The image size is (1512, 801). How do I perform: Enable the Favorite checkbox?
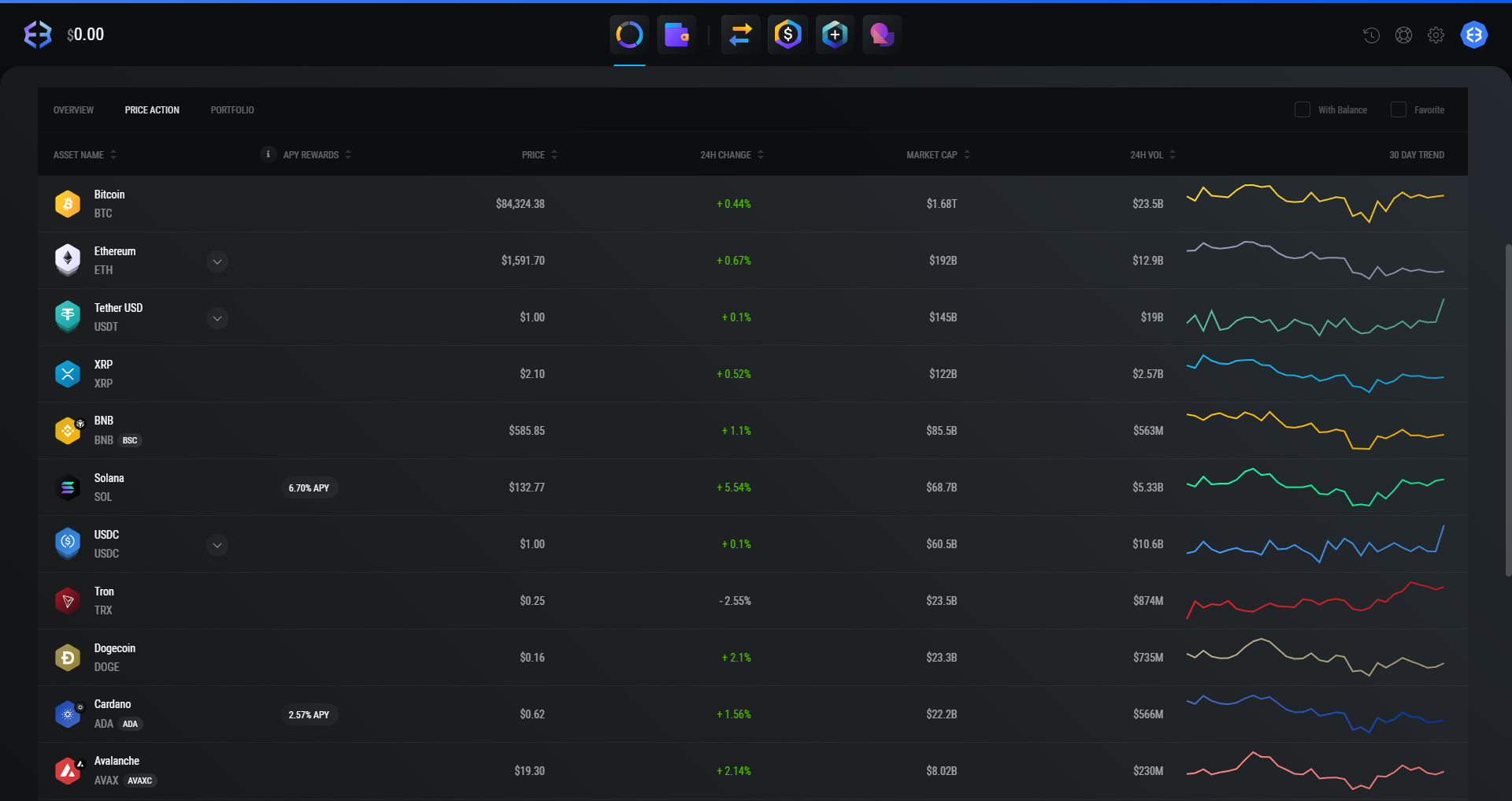tap(1399, 109)
